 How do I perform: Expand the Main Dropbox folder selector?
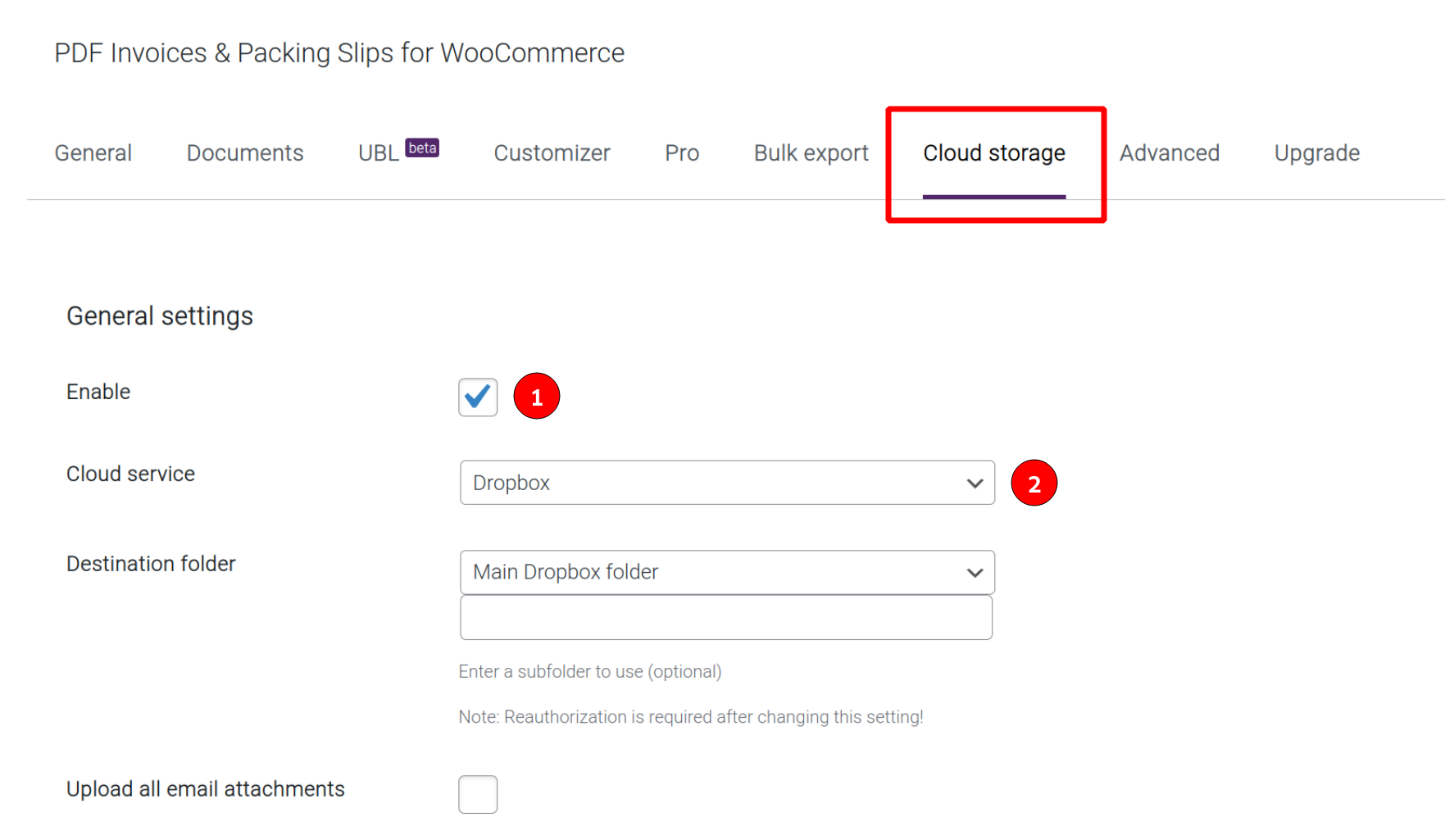[725, 572]
